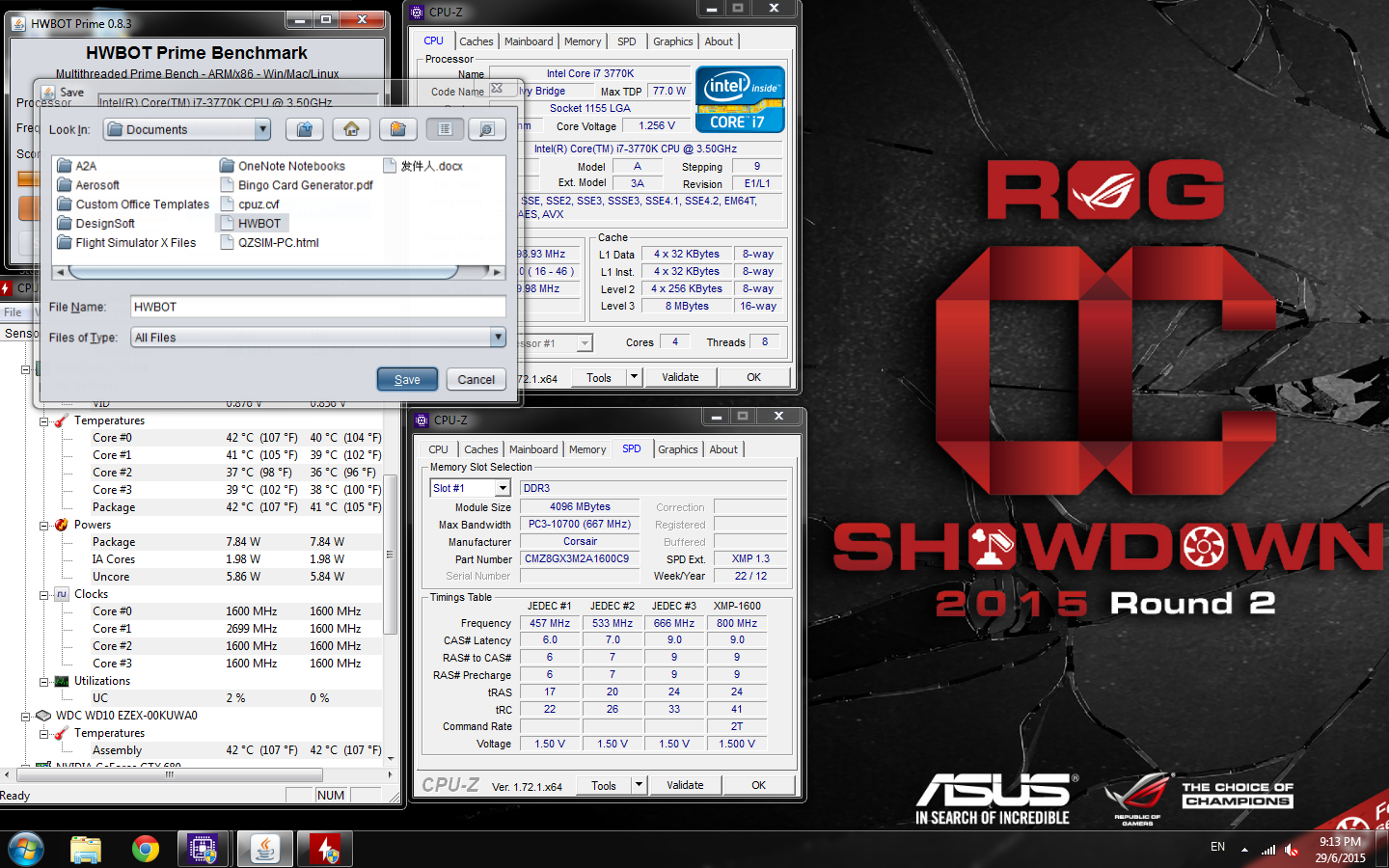Viewport: 1389px width, 868px height.
Task: Switch Save dialog to Details view
Action: 486,129
